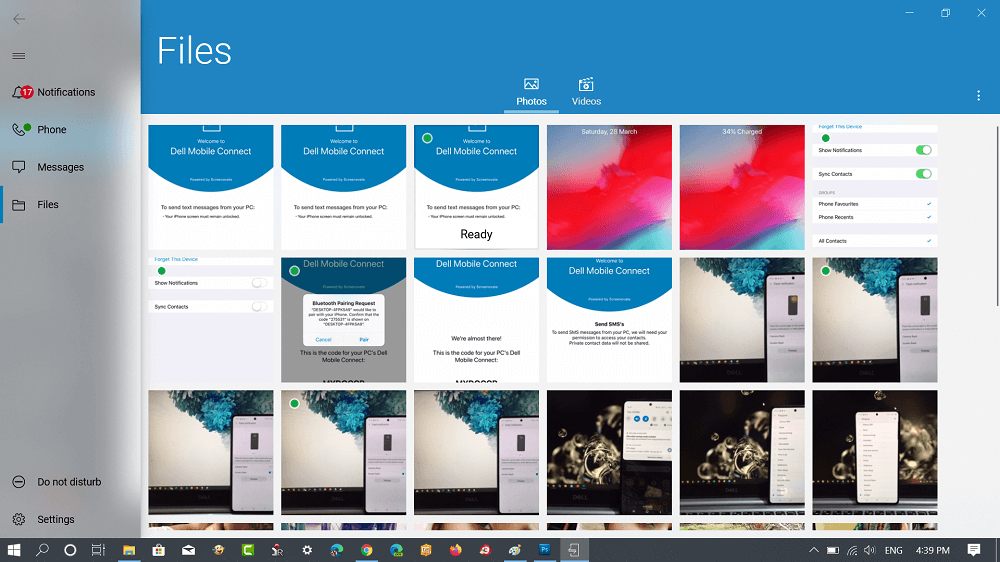Open Notifications with 17 badge
This screenshot has height=562, width=1000.
tap(70, 92)
